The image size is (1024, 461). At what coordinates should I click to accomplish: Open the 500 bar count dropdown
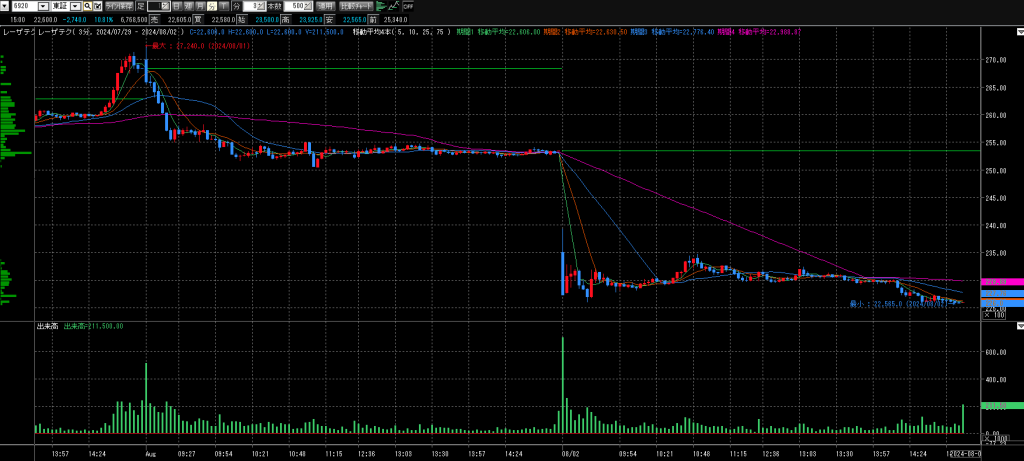coord(307,6)
